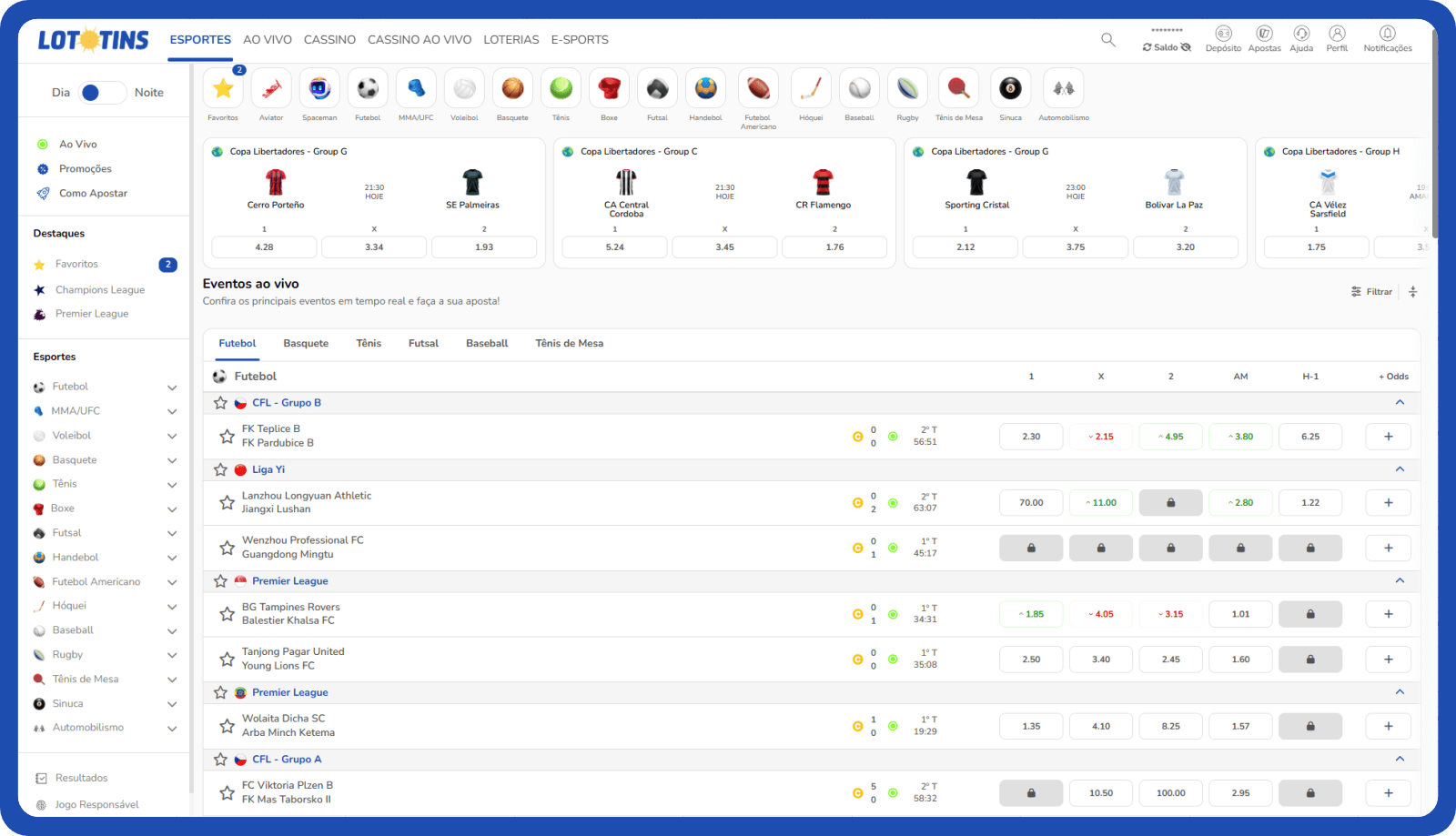Open the Perfil user icon
Image resolution: width=1456 pixels, height=836 pixels.
(x=1337, y=34)
